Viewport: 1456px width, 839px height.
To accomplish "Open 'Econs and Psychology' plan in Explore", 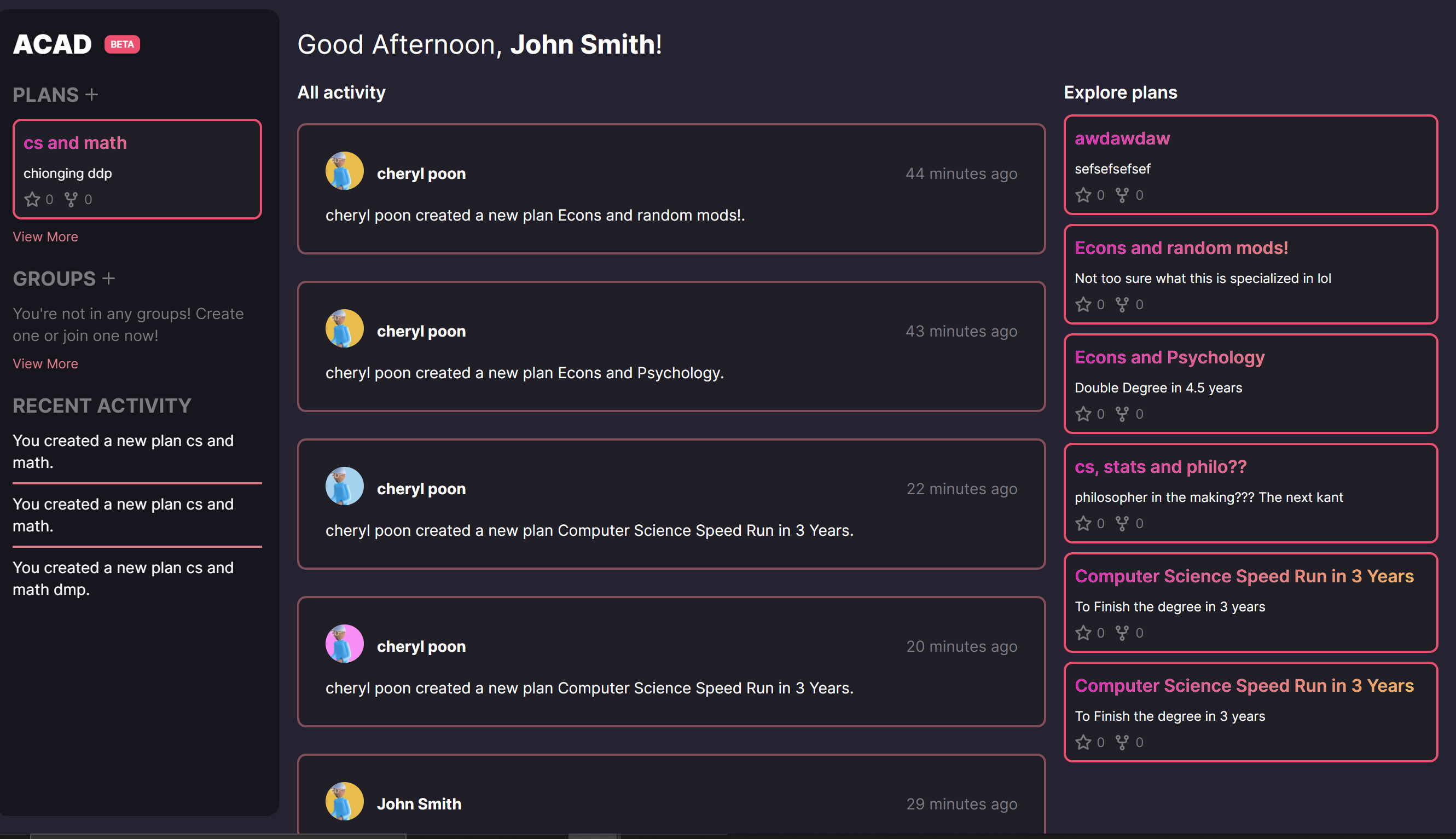I will 1169,358.
